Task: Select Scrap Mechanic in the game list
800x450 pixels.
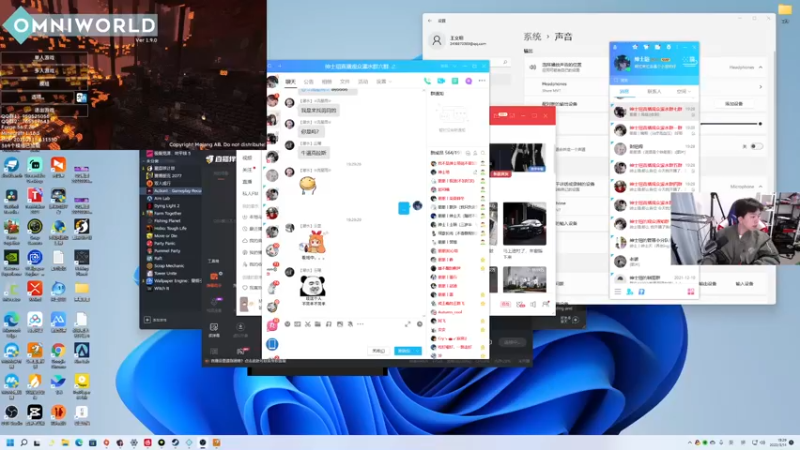Action: coord(171,266)
